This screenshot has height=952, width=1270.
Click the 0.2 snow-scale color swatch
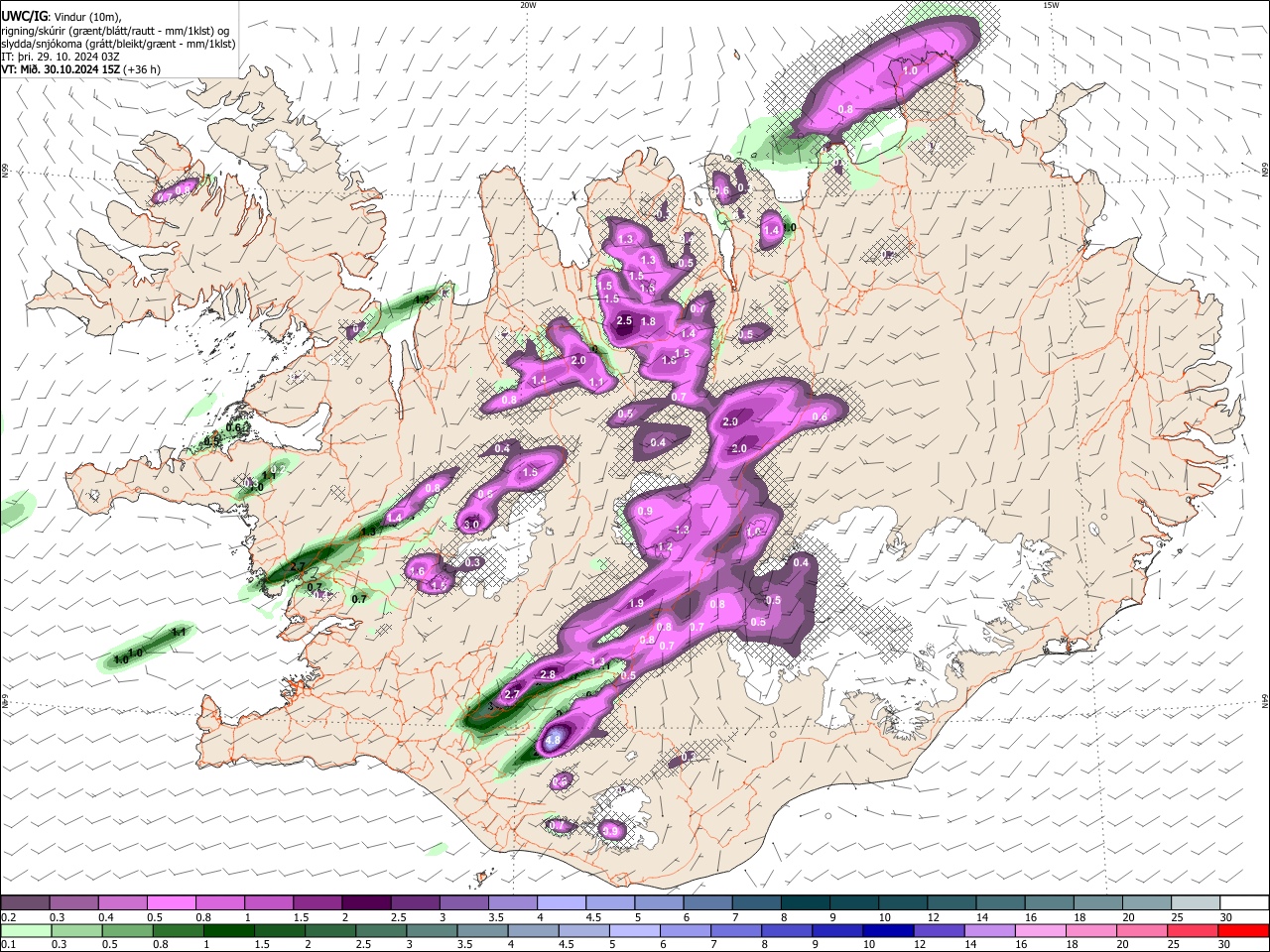point(25,903)
